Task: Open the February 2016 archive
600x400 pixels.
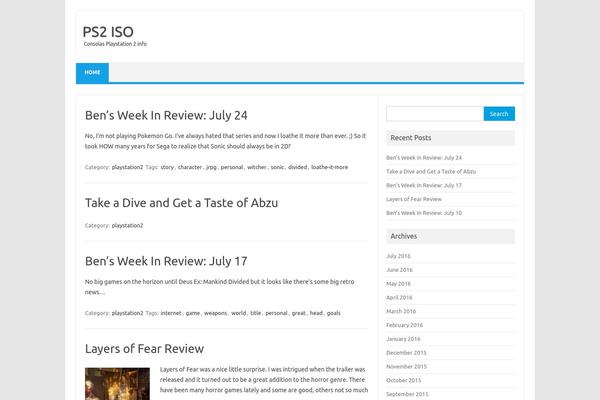Action: click(x=404, y=325)
